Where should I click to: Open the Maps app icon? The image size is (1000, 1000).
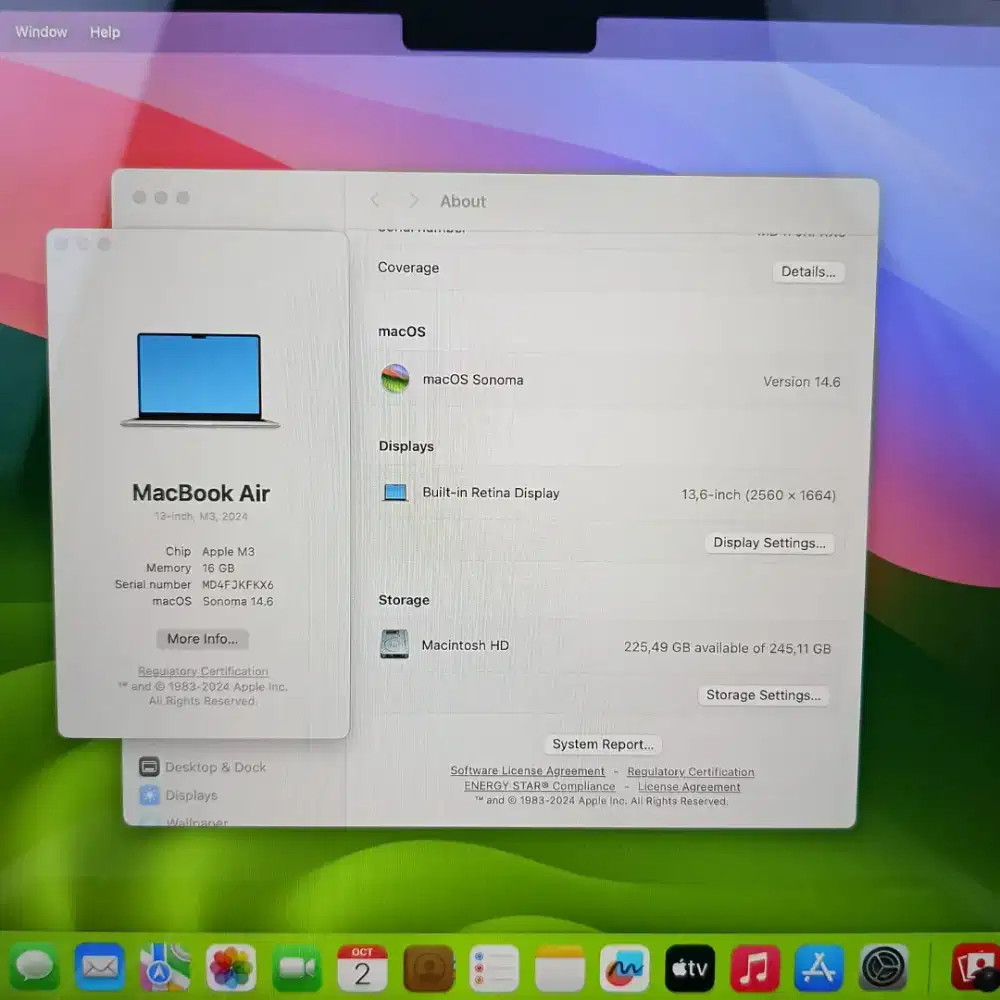point(165,968)
